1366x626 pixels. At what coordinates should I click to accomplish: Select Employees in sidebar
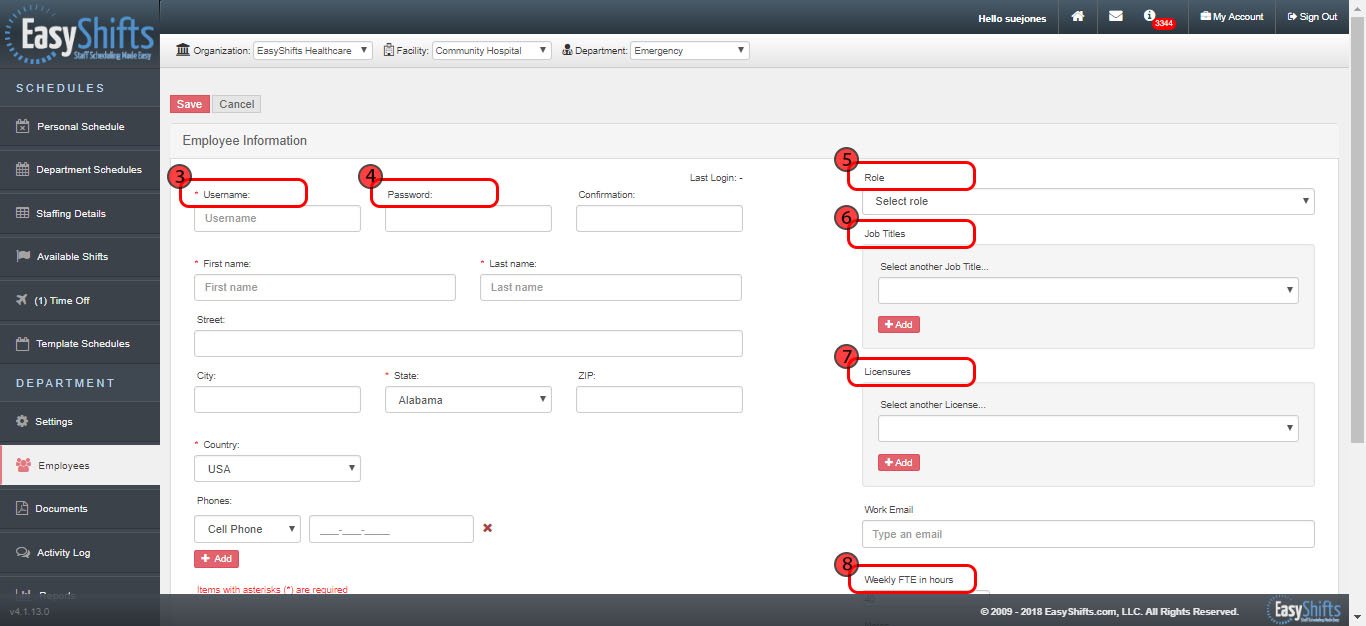(80, 465)
